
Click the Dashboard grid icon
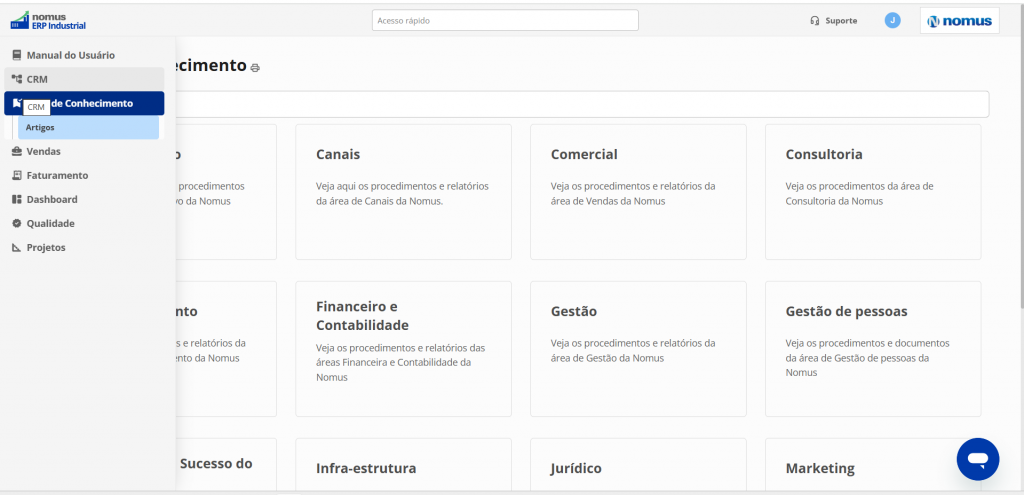click(x=17, y=200)
